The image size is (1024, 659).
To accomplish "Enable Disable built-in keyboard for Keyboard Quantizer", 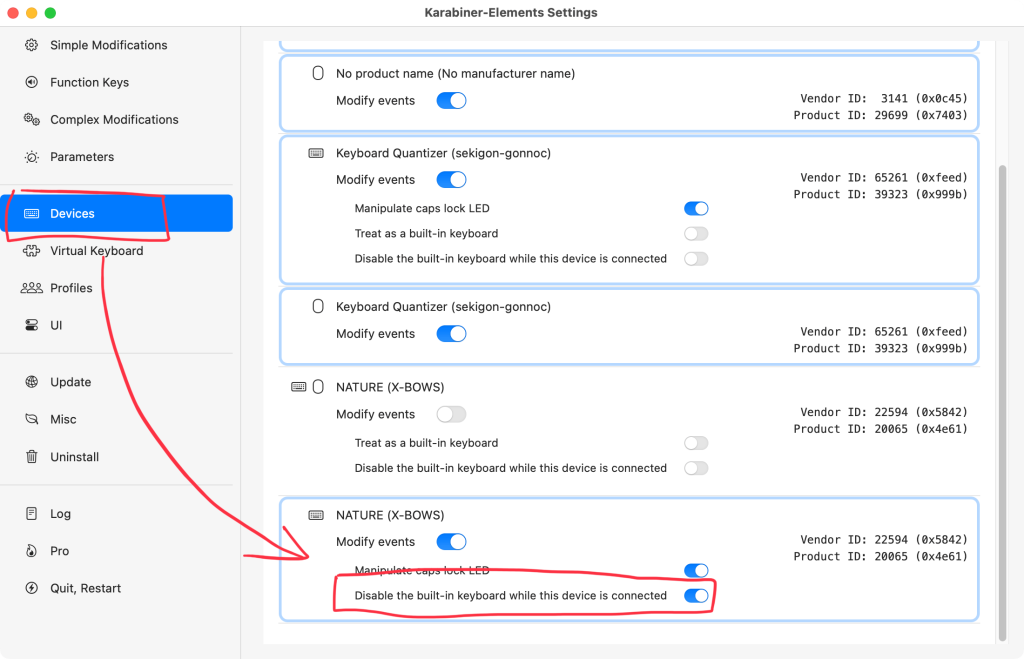I will [696, 259].
